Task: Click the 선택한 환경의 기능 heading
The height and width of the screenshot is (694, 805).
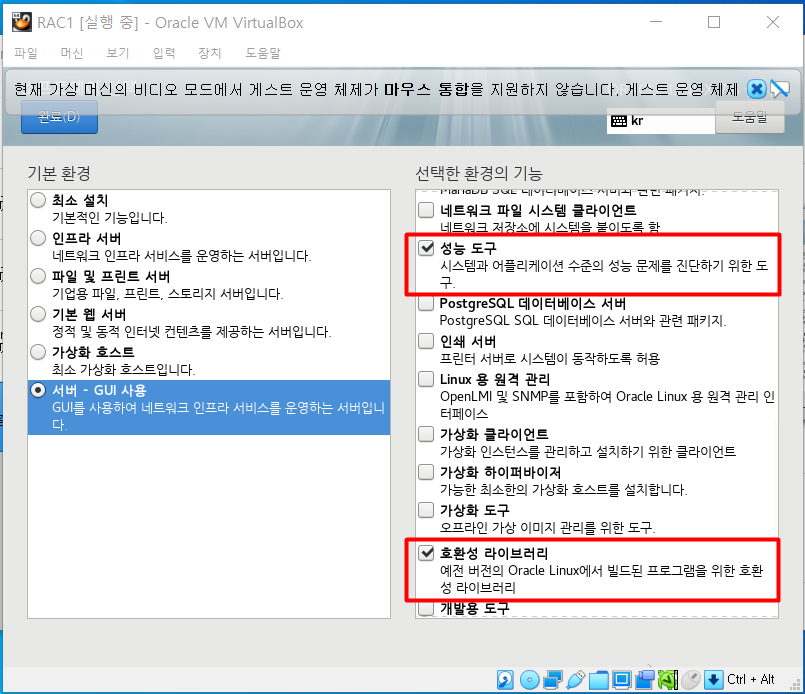Action: (x=479, y=174)
